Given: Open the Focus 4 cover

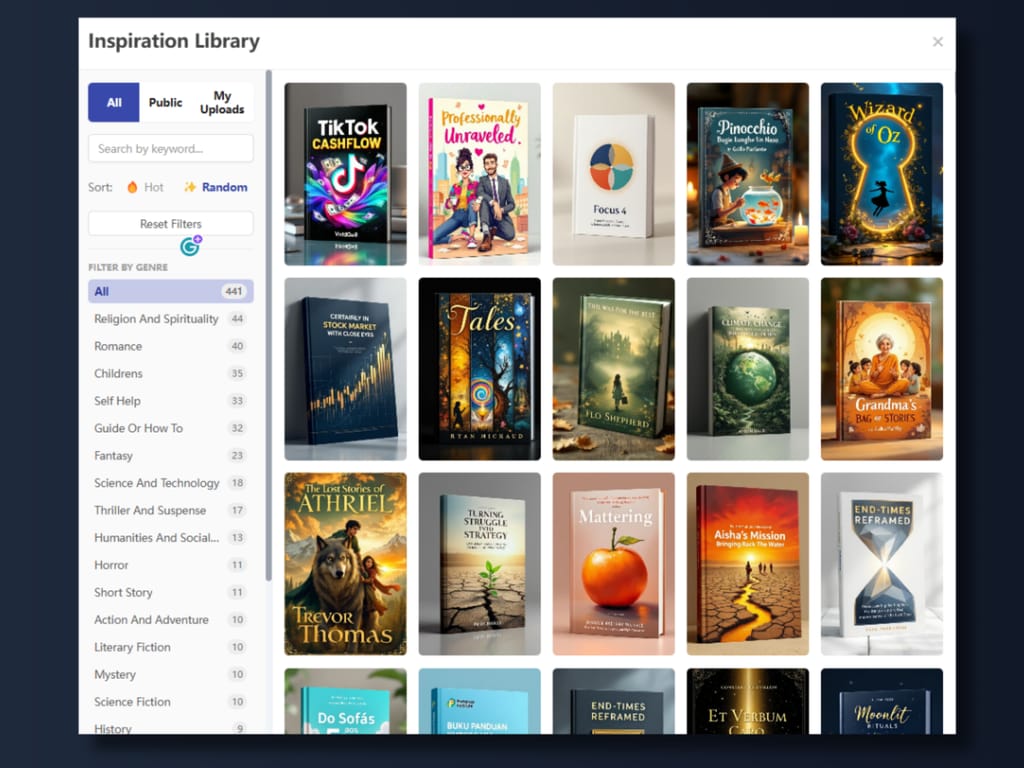Looking at the screenshot, I should (613, 174).
